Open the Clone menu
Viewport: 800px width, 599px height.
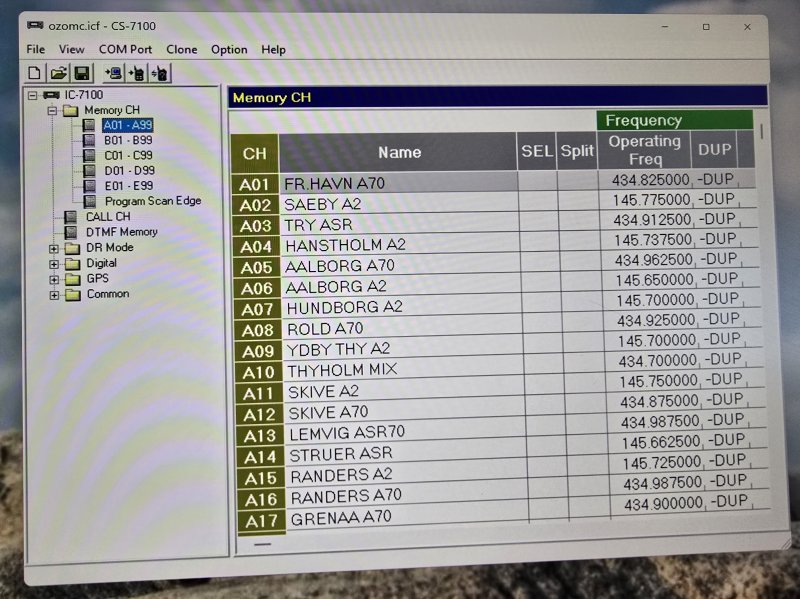181,49
